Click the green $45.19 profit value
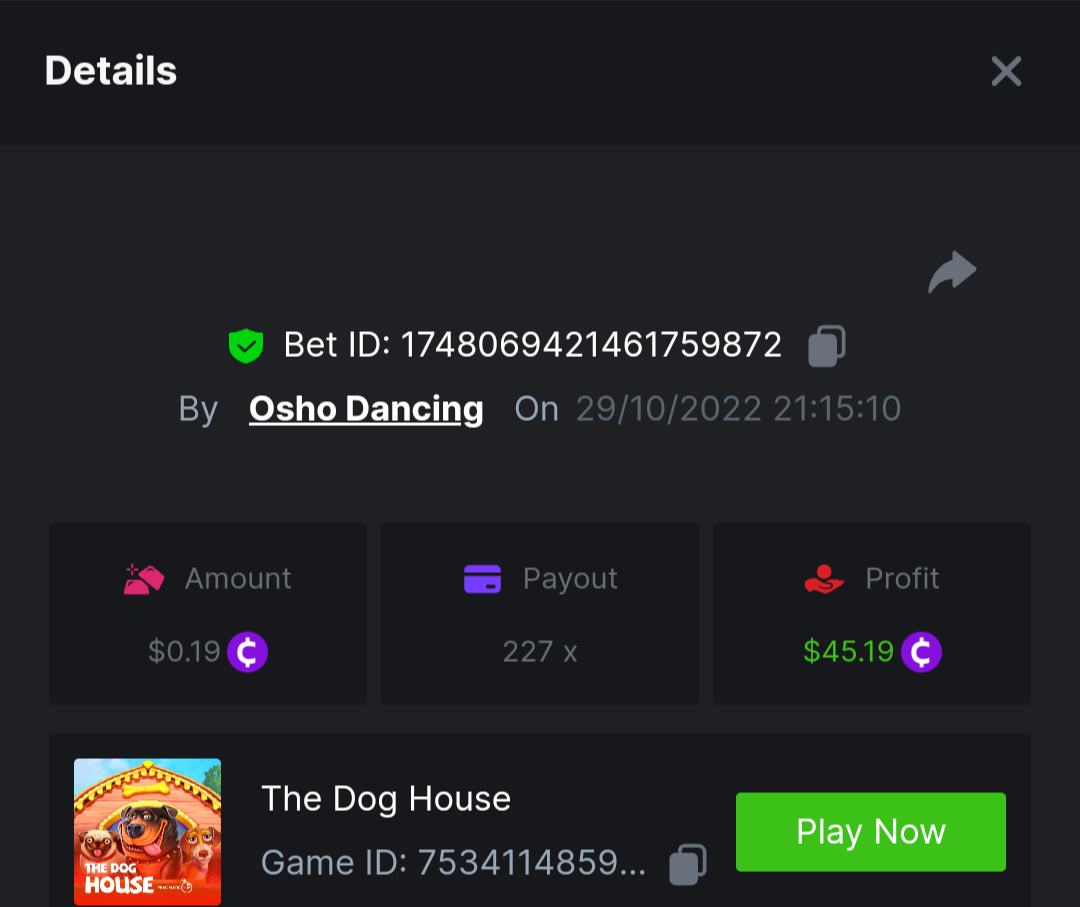1080x907 pixels. (848, 652)
